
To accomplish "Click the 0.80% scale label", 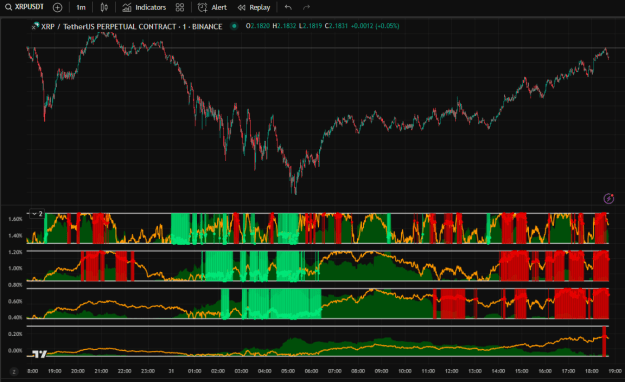I will click(15, 285).
